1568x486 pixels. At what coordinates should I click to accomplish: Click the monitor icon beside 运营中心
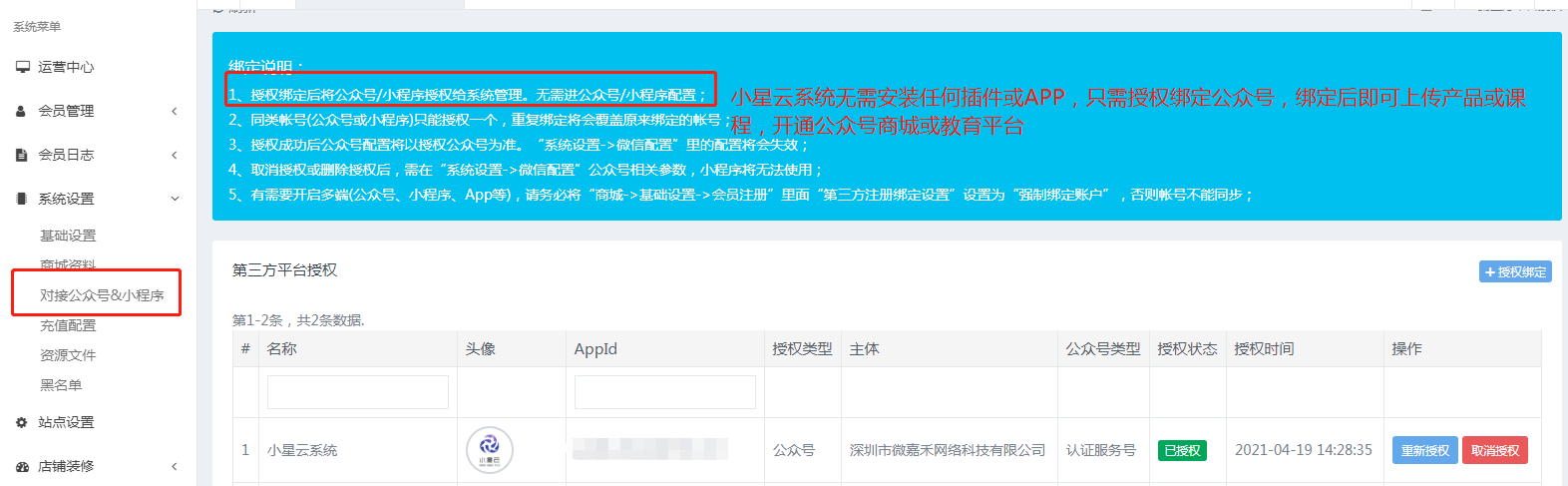tap(22, 67)
